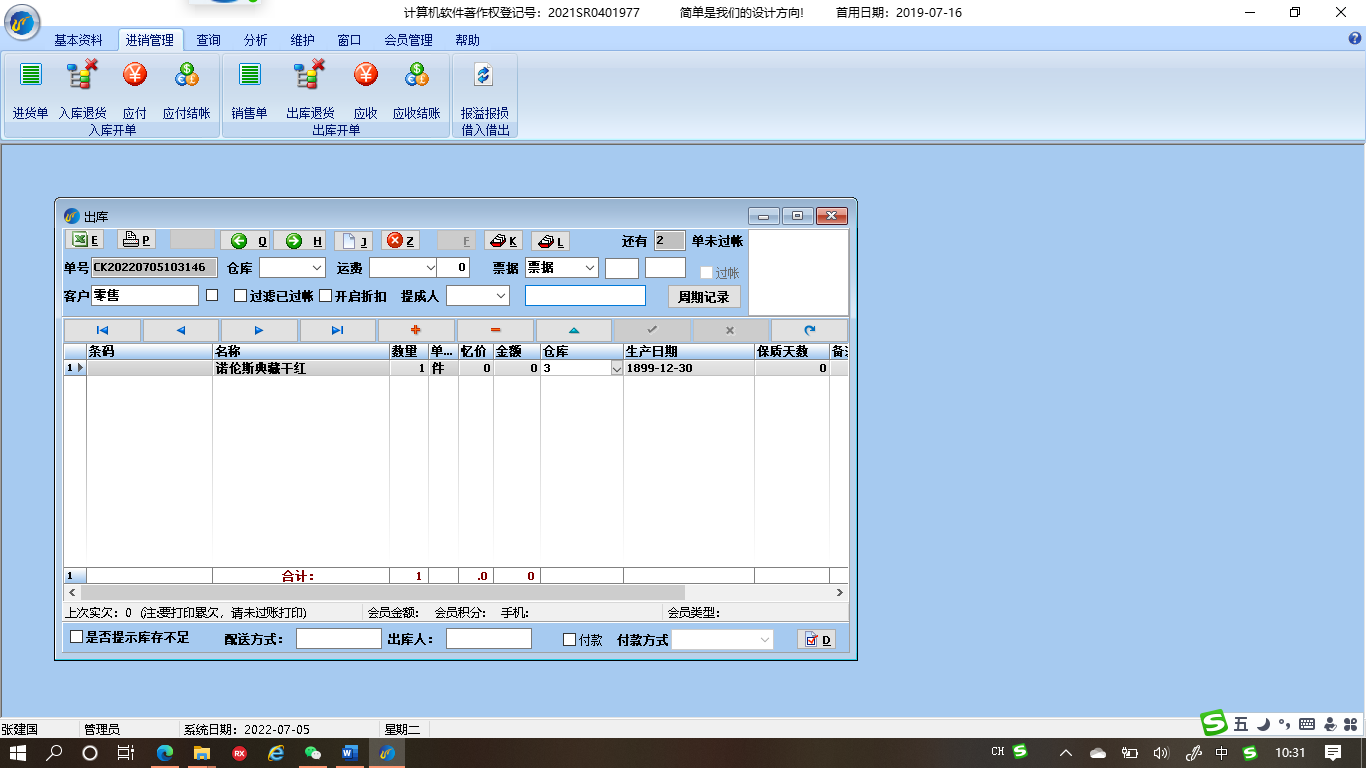Screen dimensions: 1366x768
Task: Click the 周期记录 button
Action: (x=704, y=297)
